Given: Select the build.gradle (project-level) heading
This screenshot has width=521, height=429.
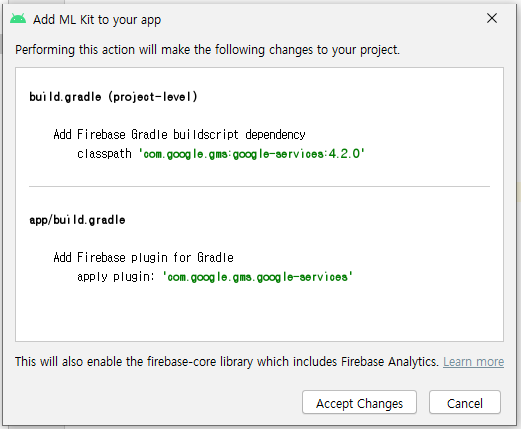Looking at the screenshot, I should (113, 97).
